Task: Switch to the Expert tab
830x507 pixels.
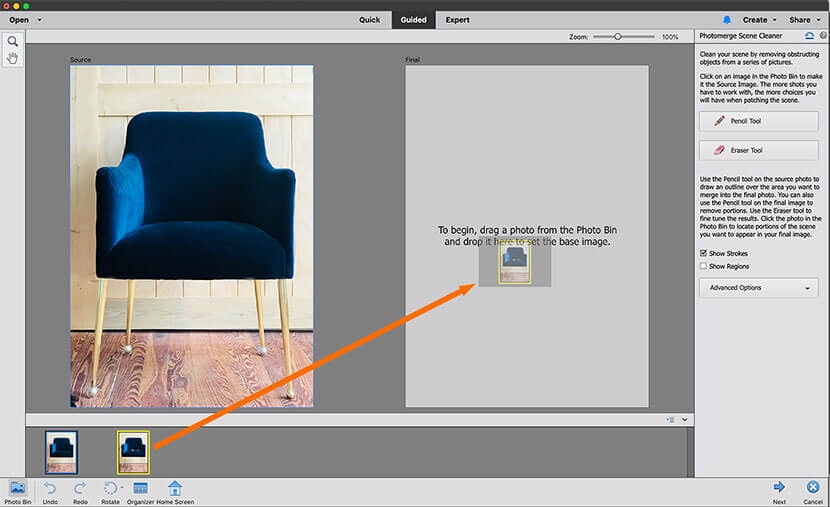Action: click(x=457, y=19)
